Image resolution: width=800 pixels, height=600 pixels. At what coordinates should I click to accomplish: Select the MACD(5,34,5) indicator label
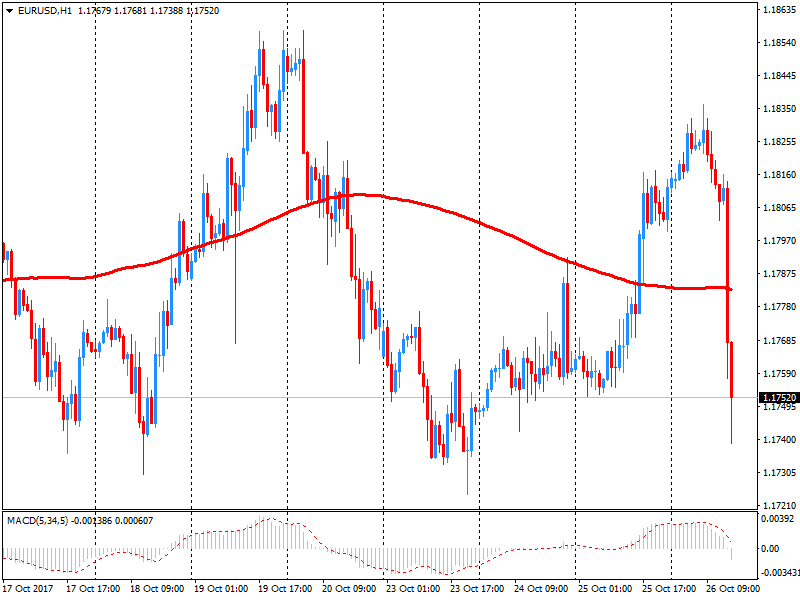tap(37, 521)
